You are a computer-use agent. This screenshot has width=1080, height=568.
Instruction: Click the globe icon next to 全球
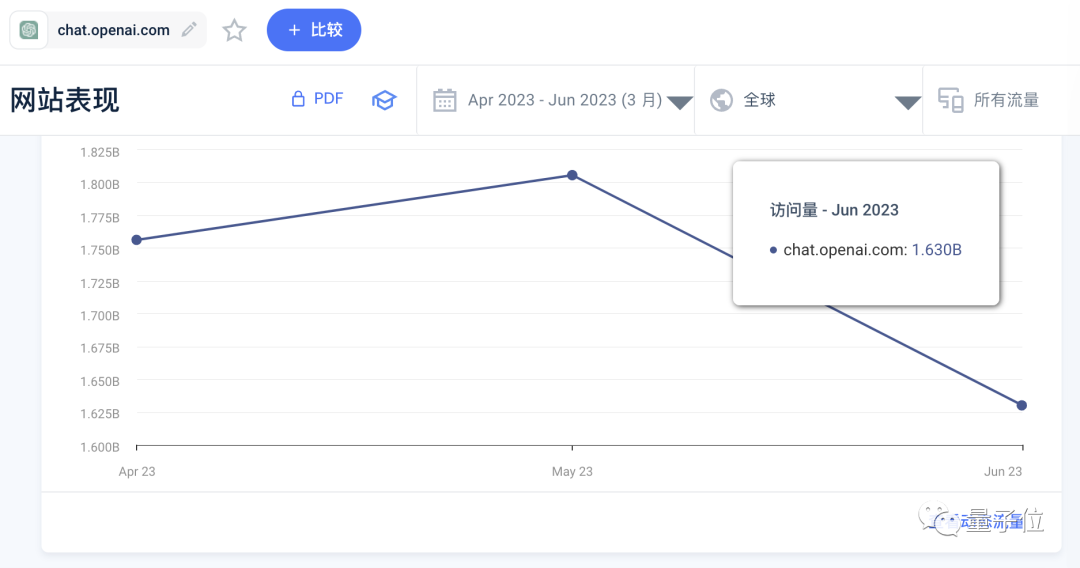tap(721, 101)
